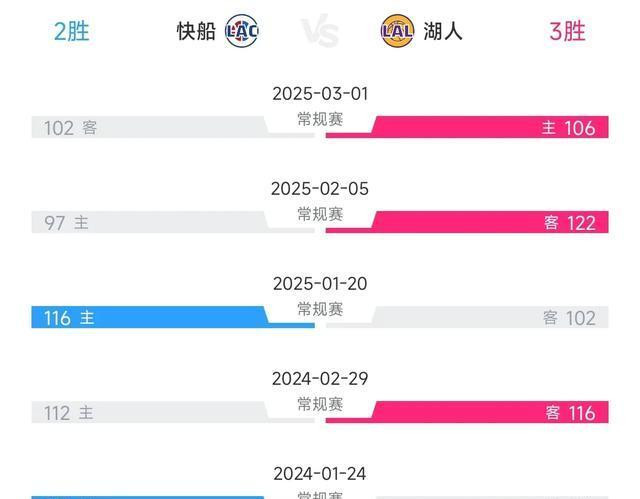640x499 pixels.
Task: Tap the pink 3胜 win count
Action: pos(567,31)
